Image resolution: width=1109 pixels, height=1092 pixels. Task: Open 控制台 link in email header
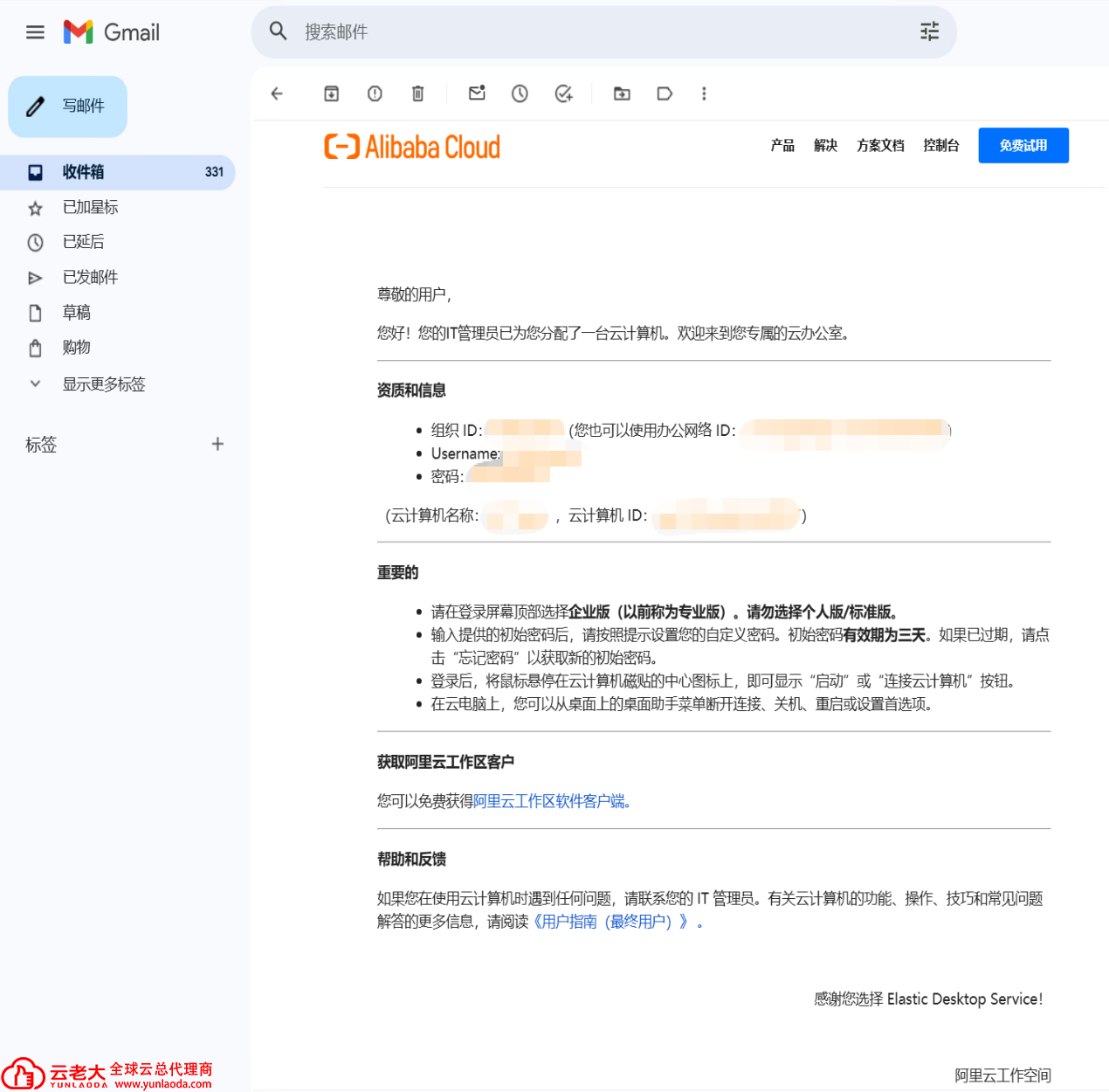pos(941,145)
